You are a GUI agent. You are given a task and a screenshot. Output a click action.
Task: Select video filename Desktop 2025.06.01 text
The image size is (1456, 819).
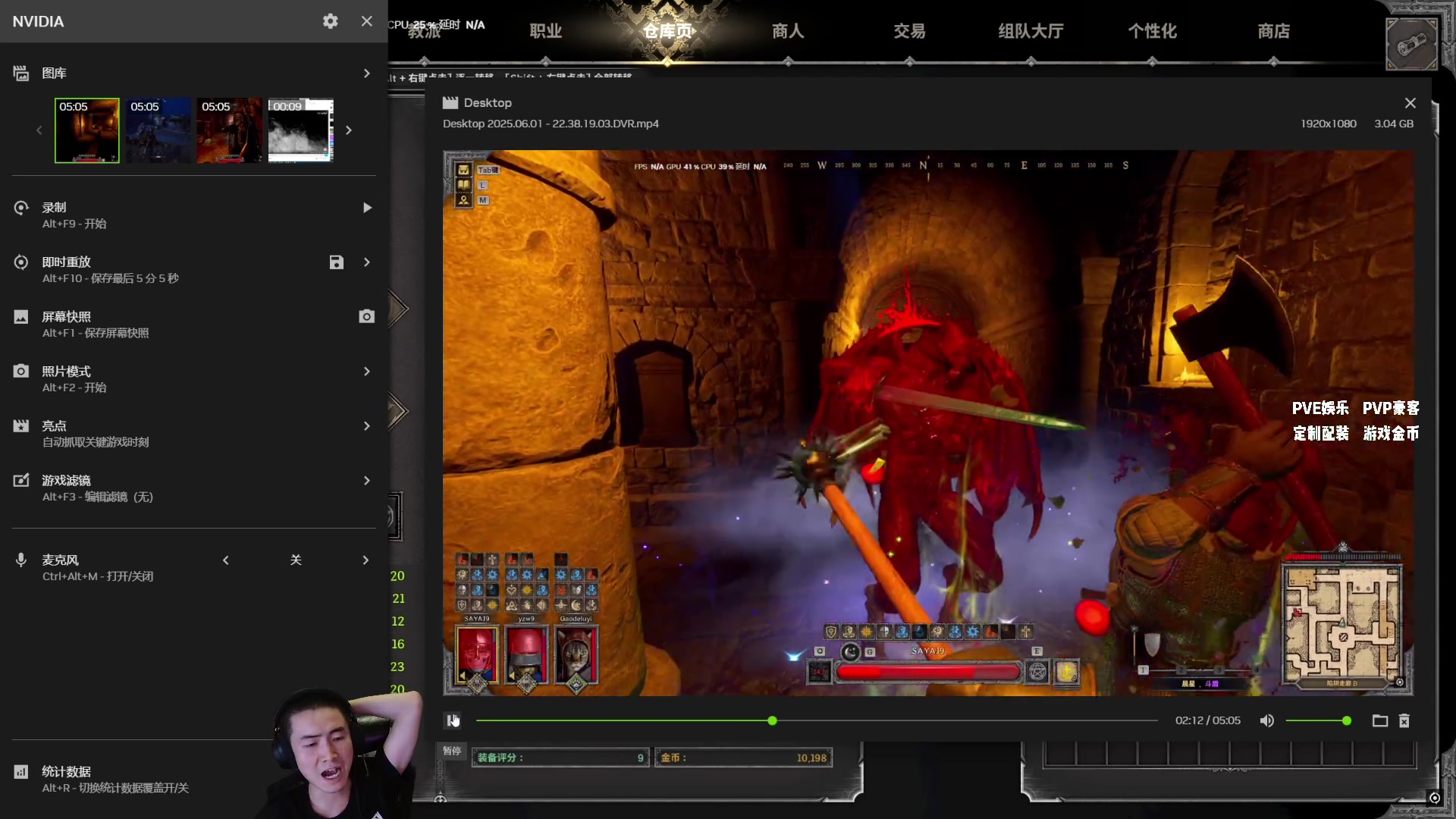tap(551, 124)
